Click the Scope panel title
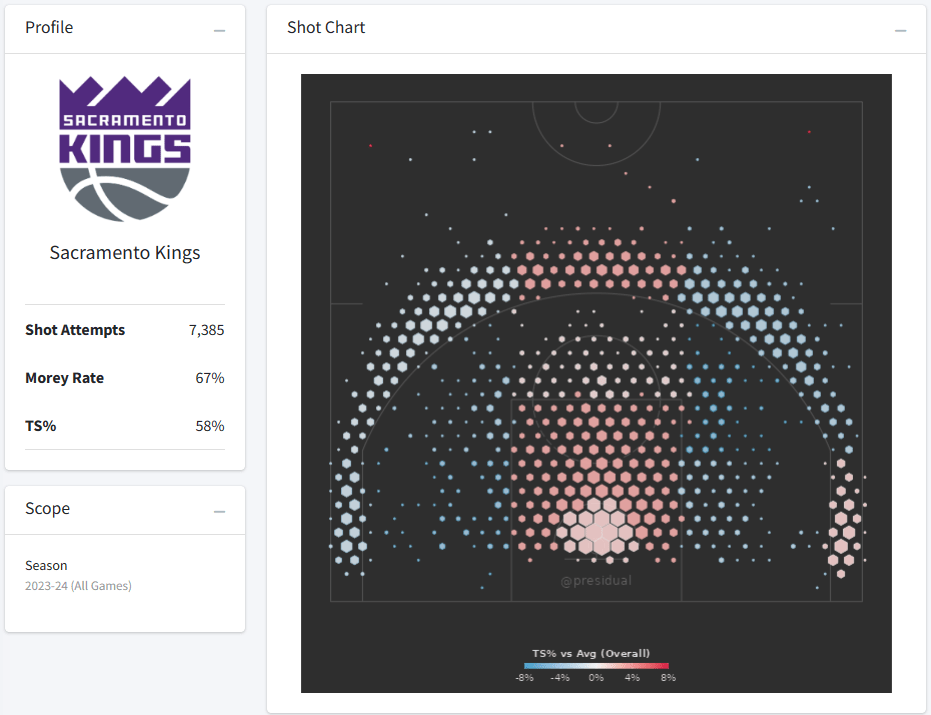The height and width of the screenshot is (715, 931). (47, 509)
